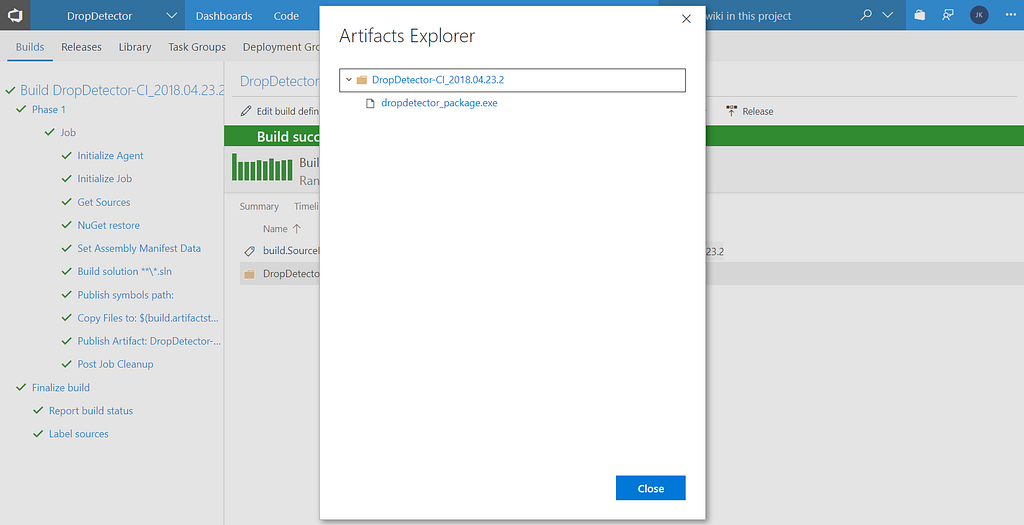Click the pencil Edit build definition icon

[x=246, y=111]
